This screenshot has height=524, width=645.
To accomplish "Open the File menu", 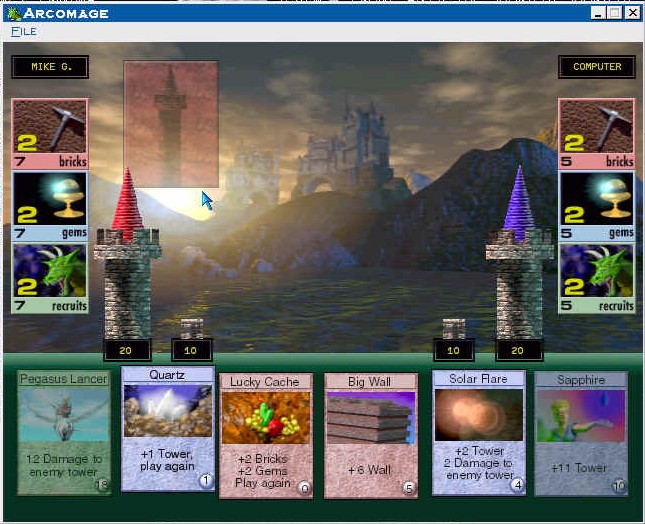I will (x=23, y=31).
